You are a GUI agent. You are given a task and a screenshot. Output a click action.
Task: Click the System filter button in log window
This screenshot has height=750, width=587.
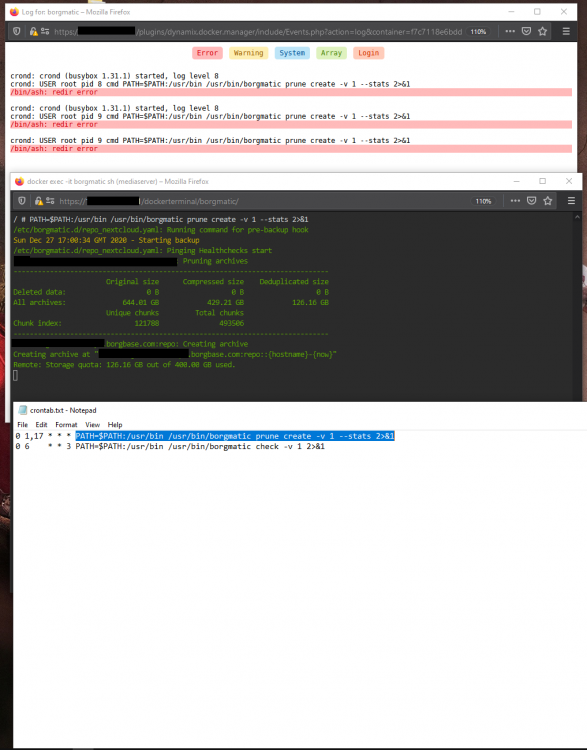coord(292,53)
